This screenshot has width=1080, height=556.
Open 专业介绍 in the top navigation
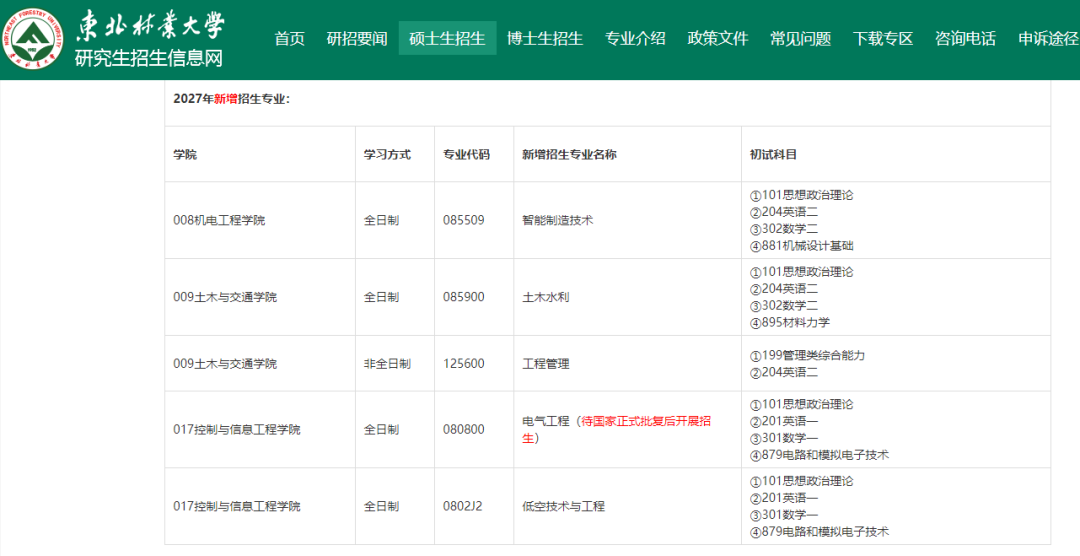635,39
